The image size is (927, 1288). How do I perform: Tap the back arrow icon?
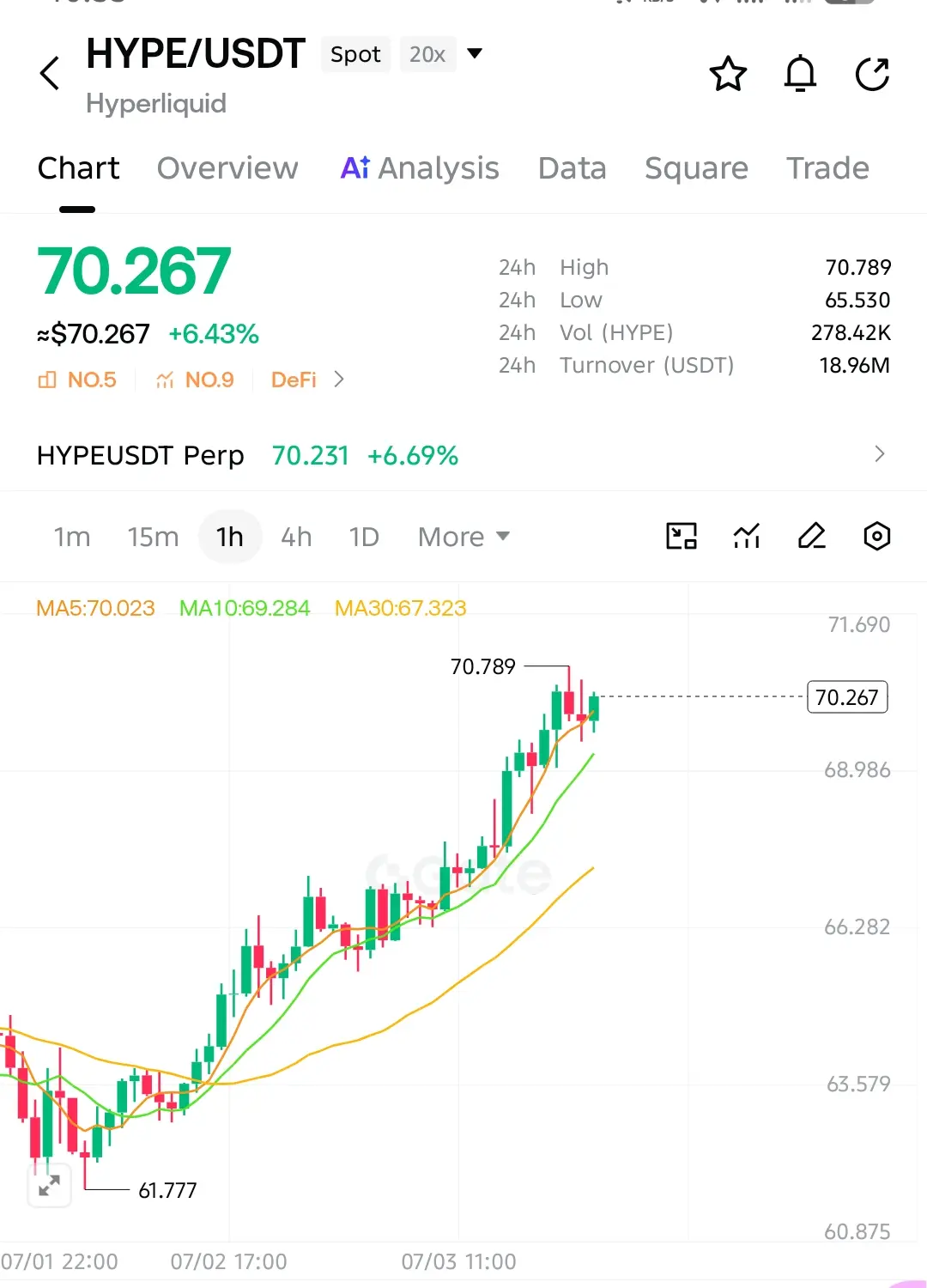(x=50, y=73)
